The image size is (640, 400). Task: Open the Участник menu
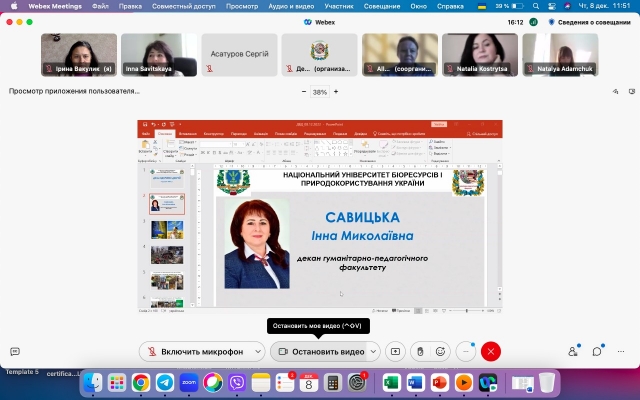coord(339,6)
